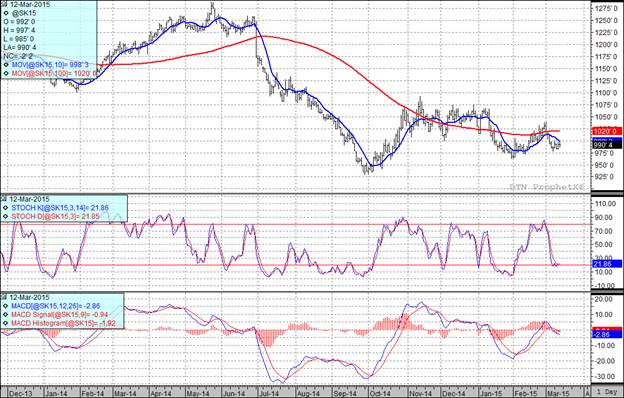Click the blue -2.86 MACD value tag
The height and width of the screenshot is (398, 624).
tap(607, 334)
